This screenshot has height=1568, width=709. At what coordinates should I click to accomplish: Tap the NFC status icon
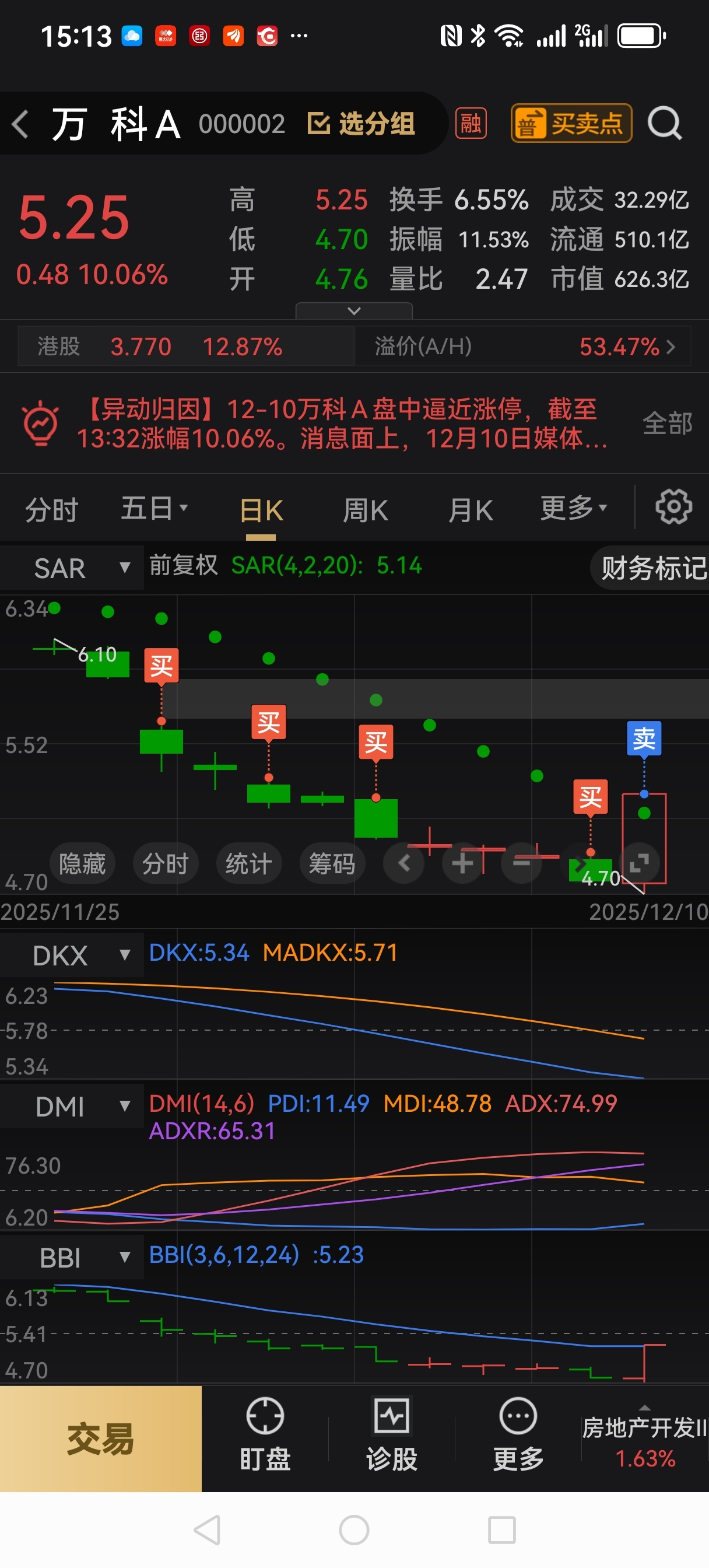click(451, 36)
